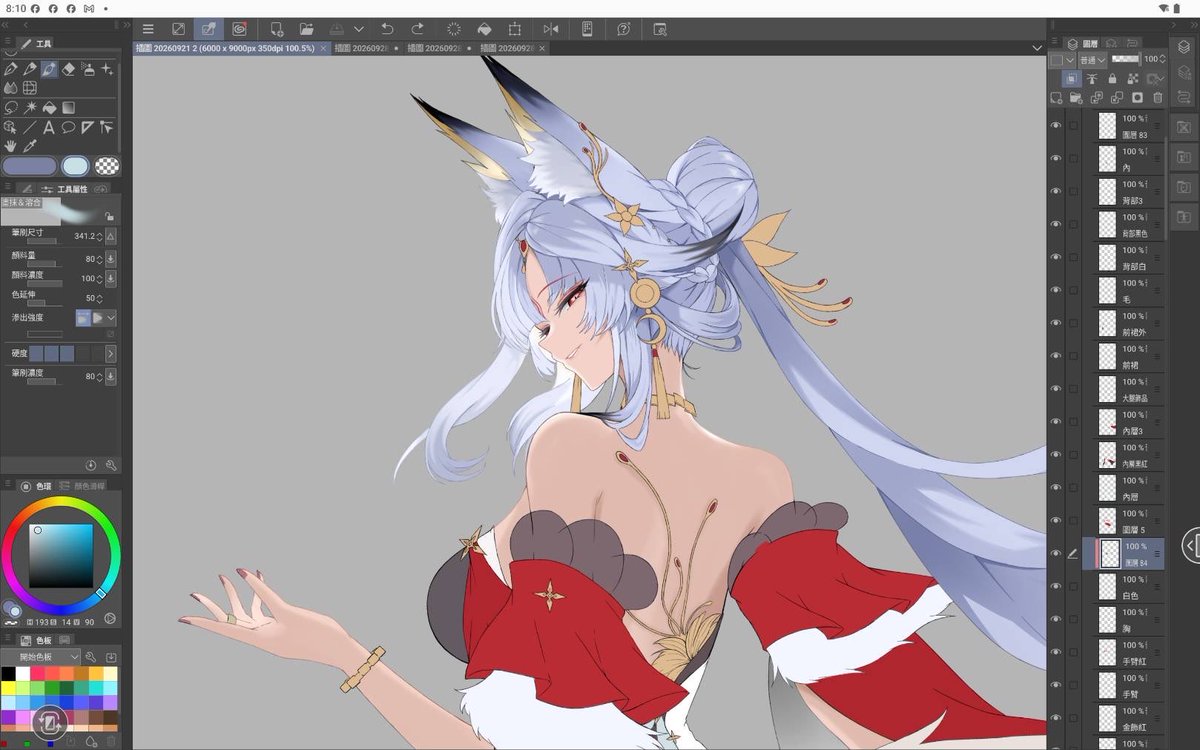Click the lock layer padlock icon
1200x750 pixels.
(1112, 79)
